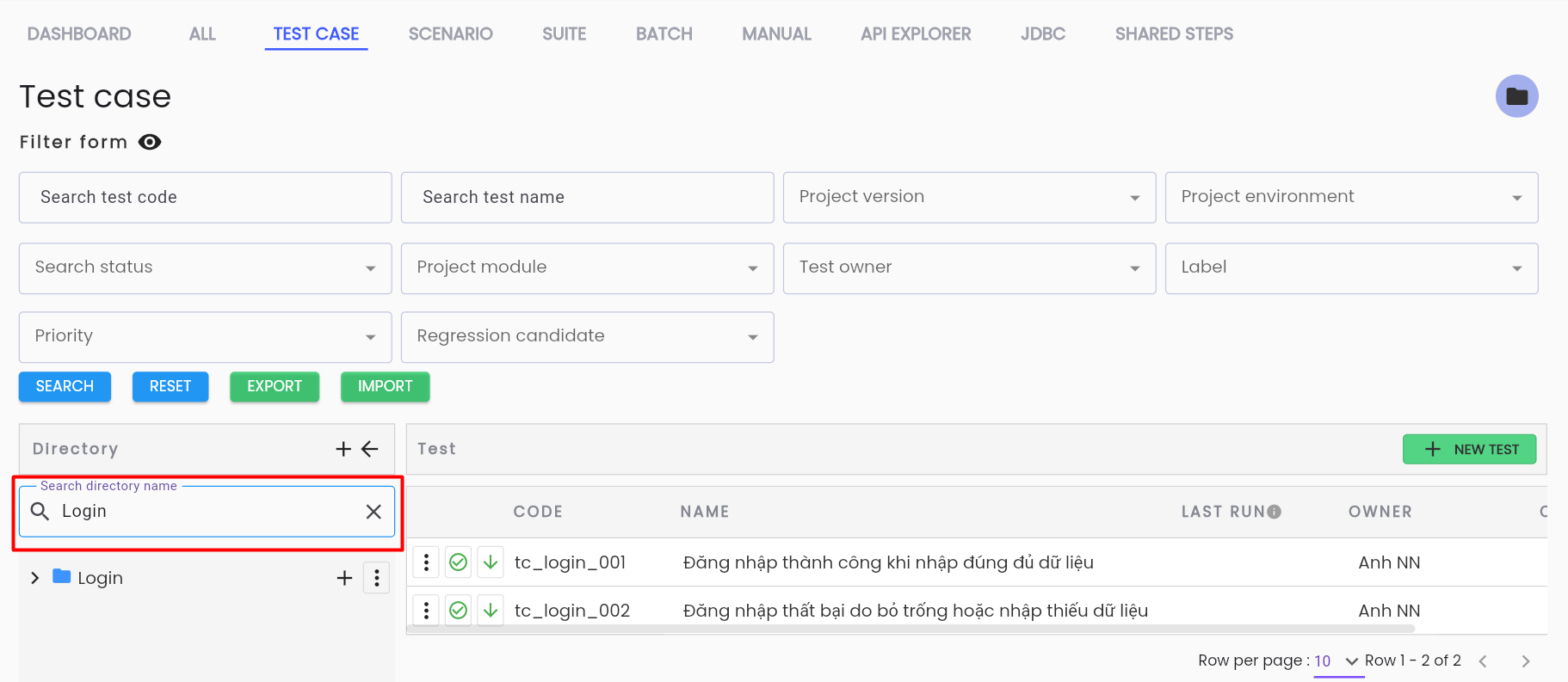The image size is (1568, 682).
Task: Click the tc_login_002 green check status icon
Action: click(x=459, y=611)
